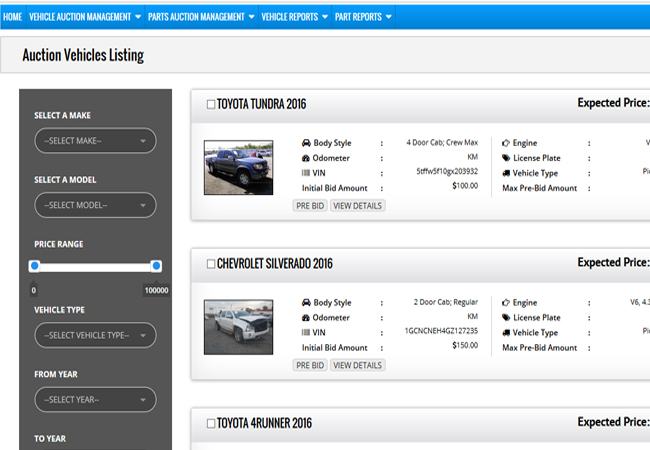Viewport: 650px width, 450px height.
Task: Open the Vehicle Auction Management menu
Action: pyautogui.click(x=84, y=17)
